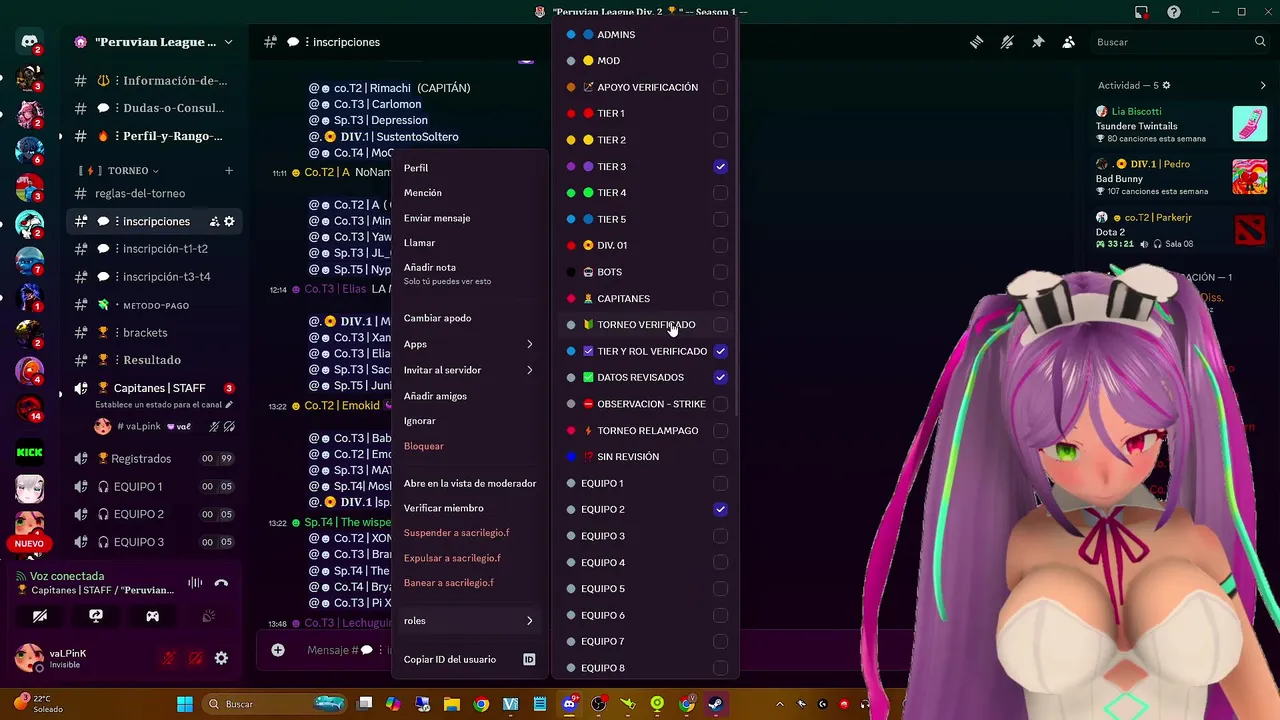Select Mención in context menu
Image resolution: width=1280 pixels, height=720 pixels.
pyautogui.click(x=468, y=193)
